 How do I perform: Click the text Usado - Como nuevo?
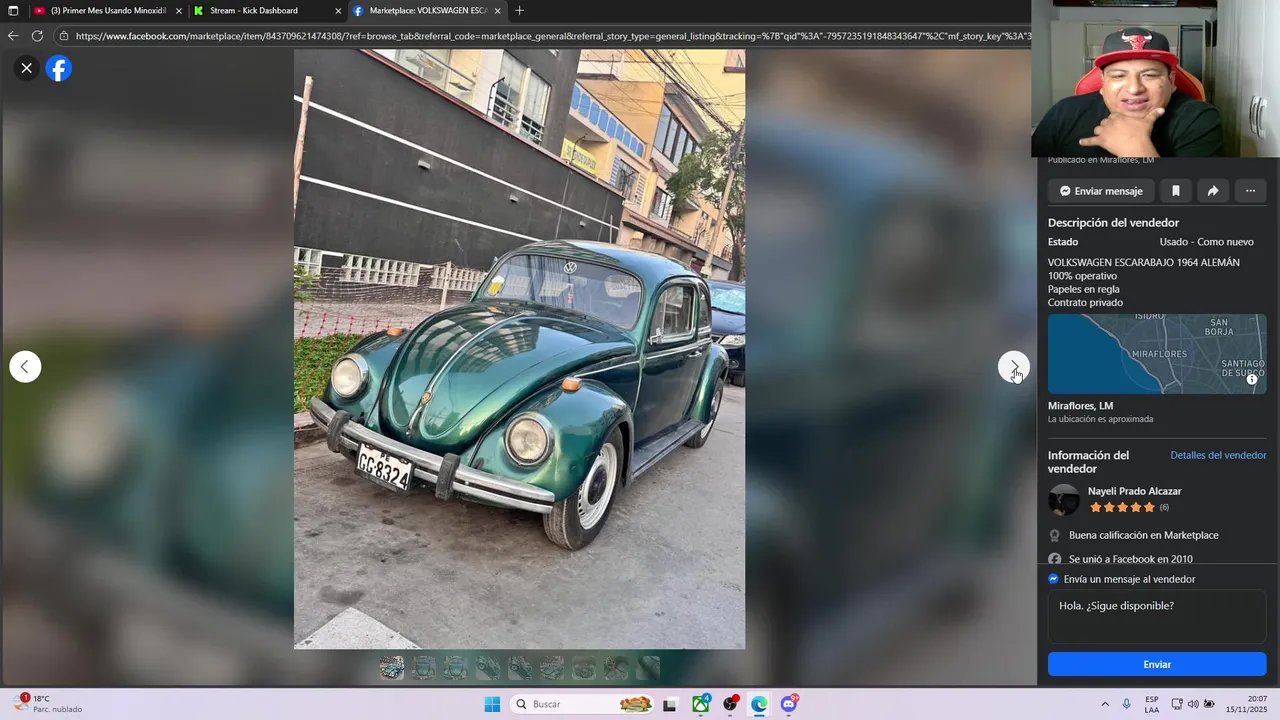click(1206, 241)
